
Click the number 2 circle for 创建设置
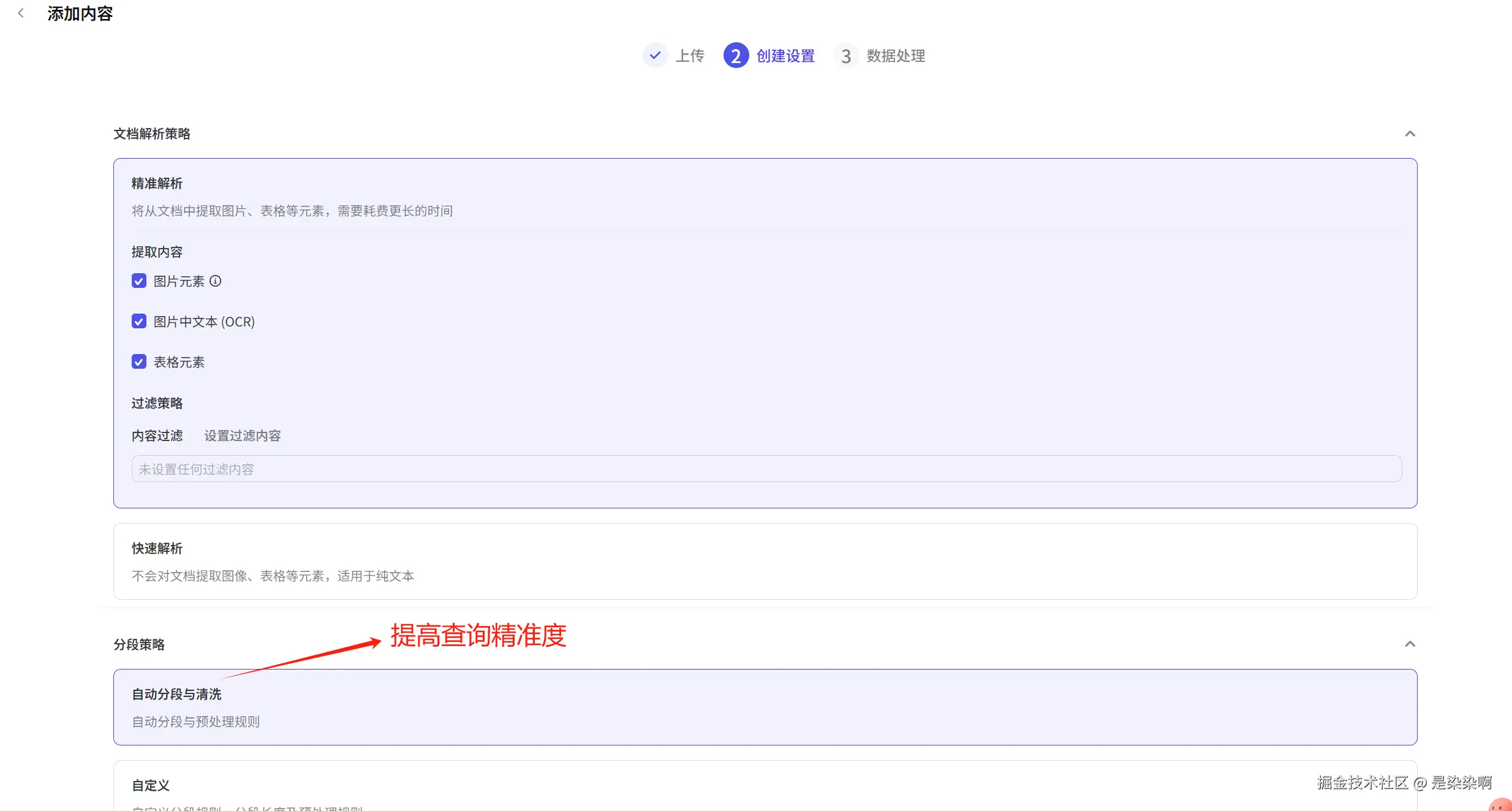(x=735, y=55)
